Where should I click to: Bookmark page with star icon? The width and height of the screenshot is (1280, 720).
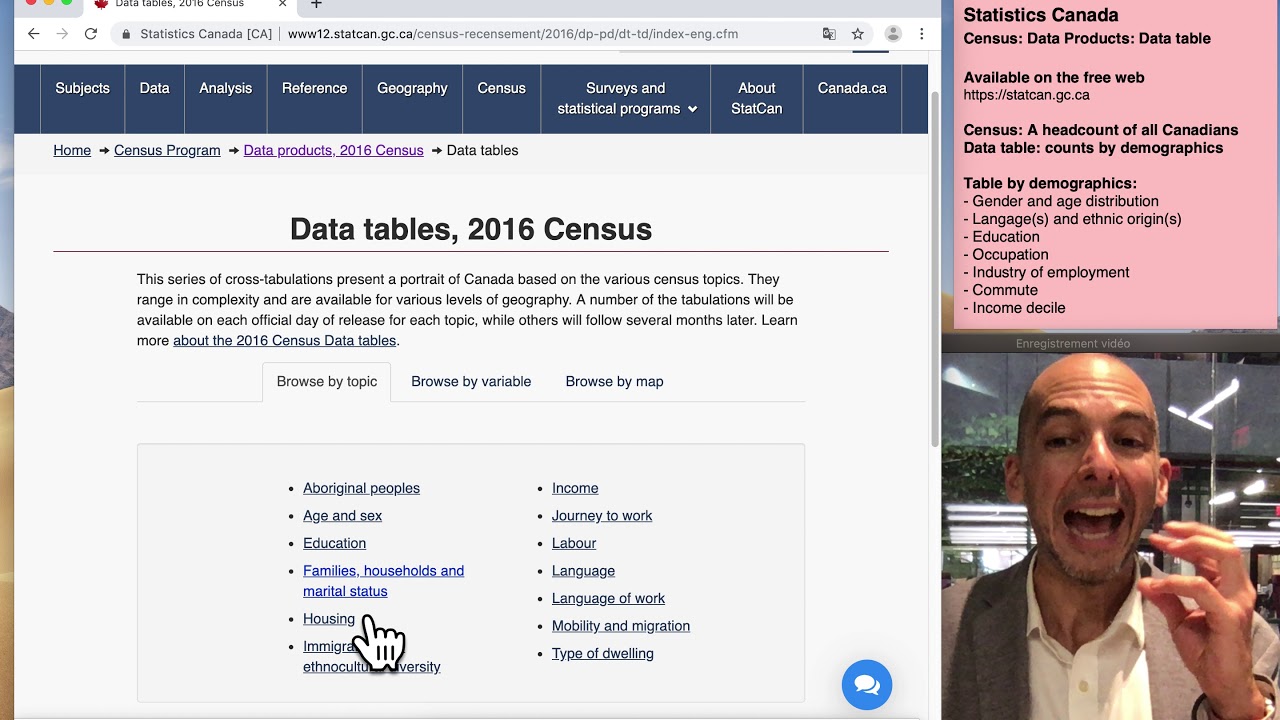[x=858, y=34]
